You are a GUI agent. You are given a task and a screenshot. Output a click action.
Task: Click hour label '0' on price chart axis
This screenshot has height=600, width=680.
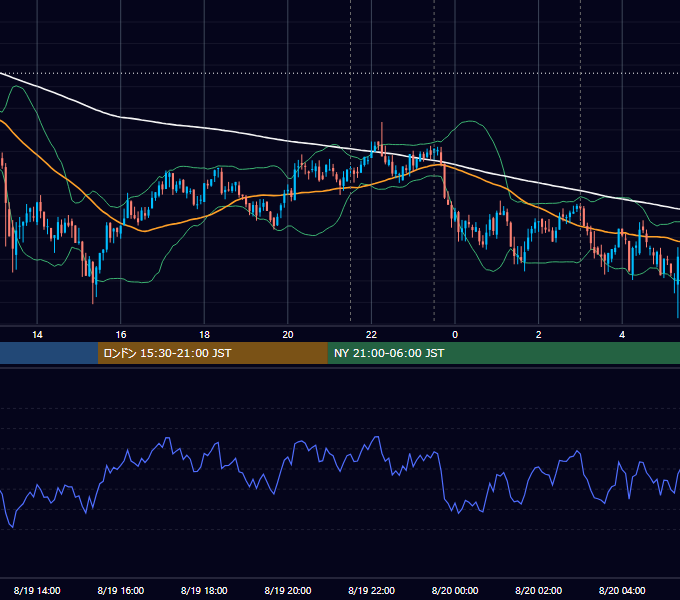coord(455,335)
